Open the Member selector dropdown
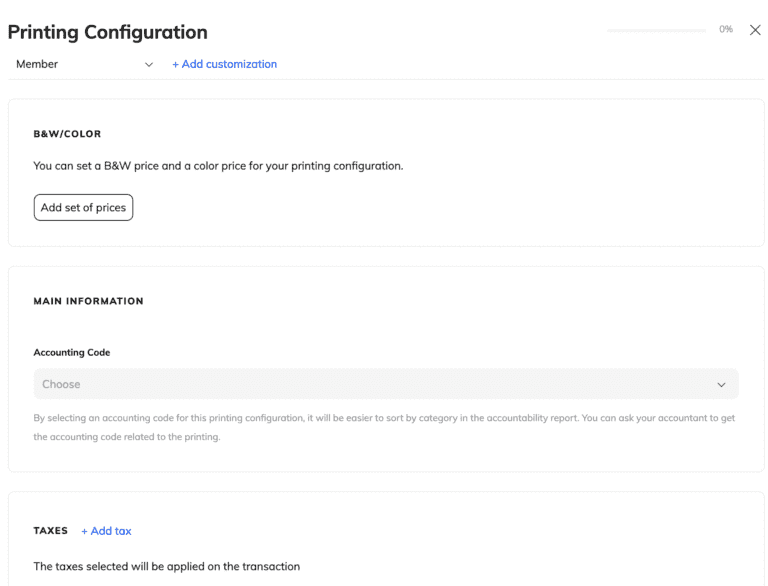The height and width of the screenshot is (586, 768). [85, 64]
